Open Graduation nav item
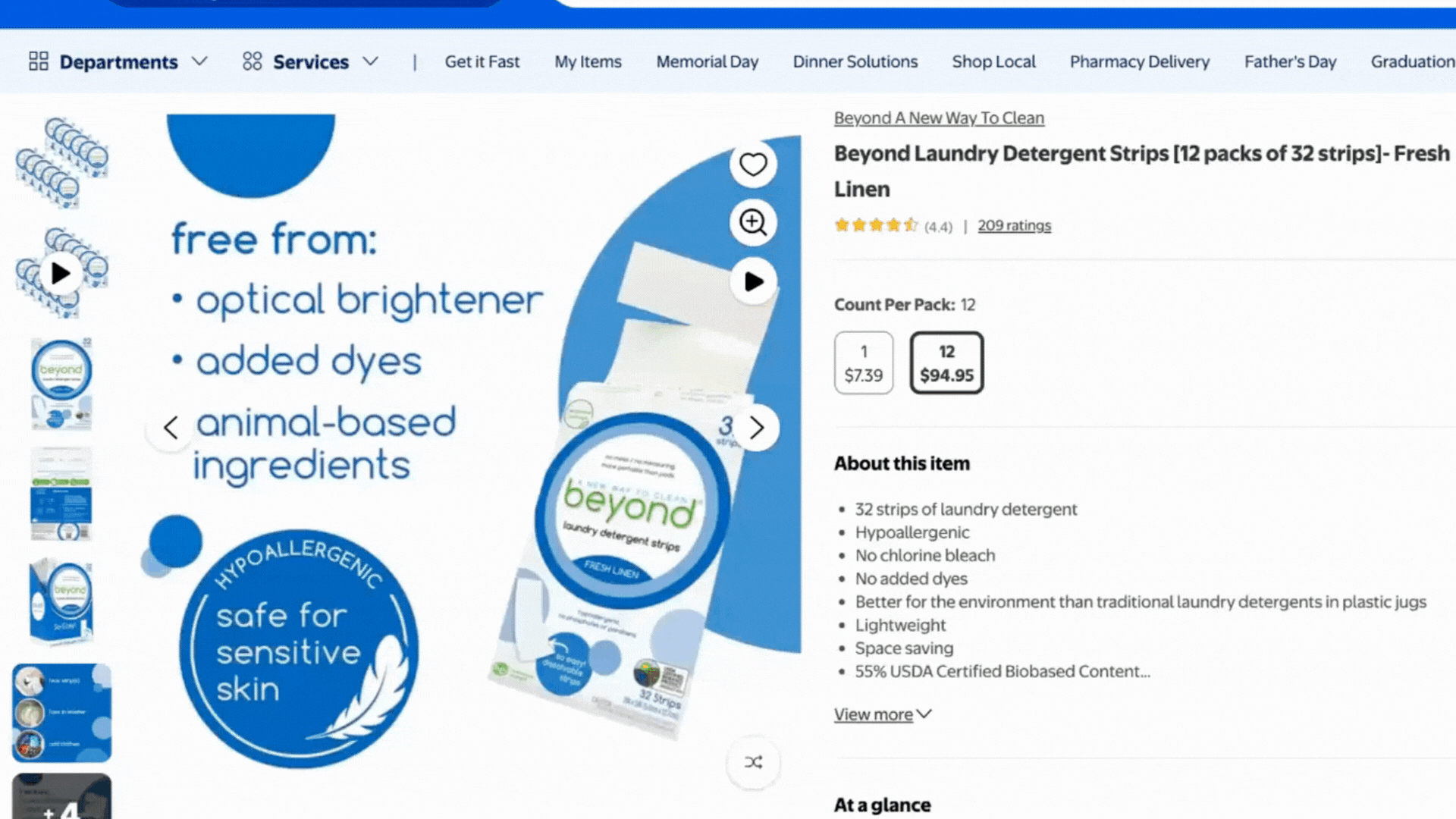Image resolution: width=1456 pixels, height=819 pixels. (x=1413, y=62)
